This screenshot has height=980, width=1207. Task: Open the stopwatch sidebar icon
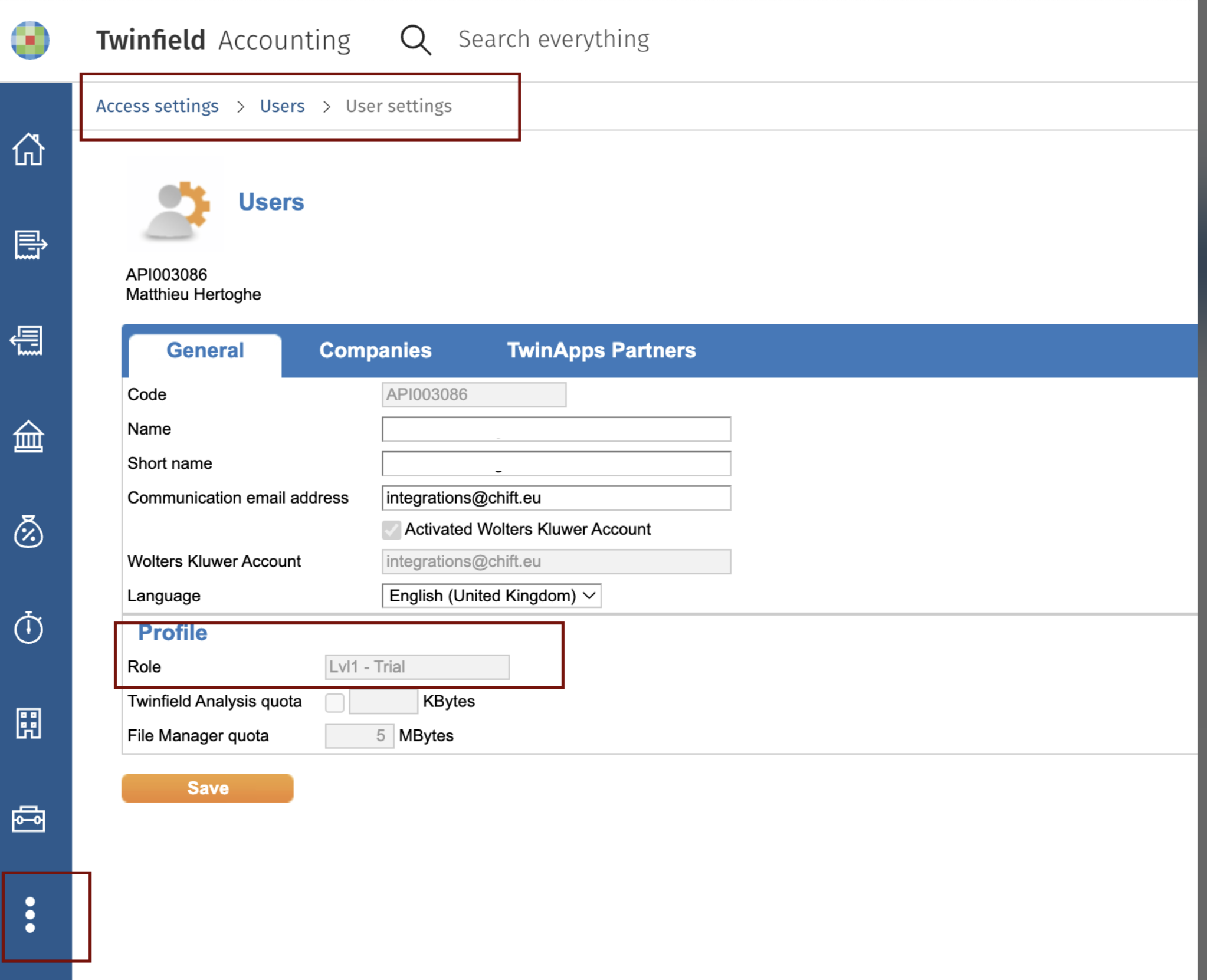point(28,627)
